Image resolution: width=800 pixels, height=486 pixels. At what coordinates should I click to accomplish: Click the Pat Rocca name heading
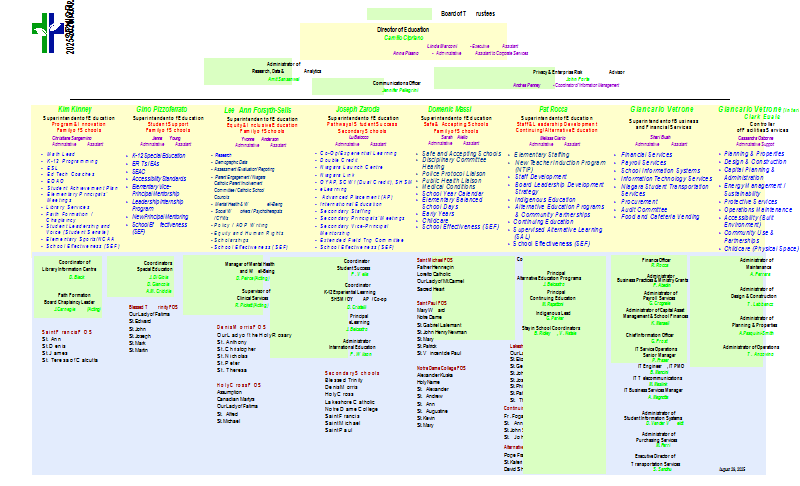tap(553, 108)
